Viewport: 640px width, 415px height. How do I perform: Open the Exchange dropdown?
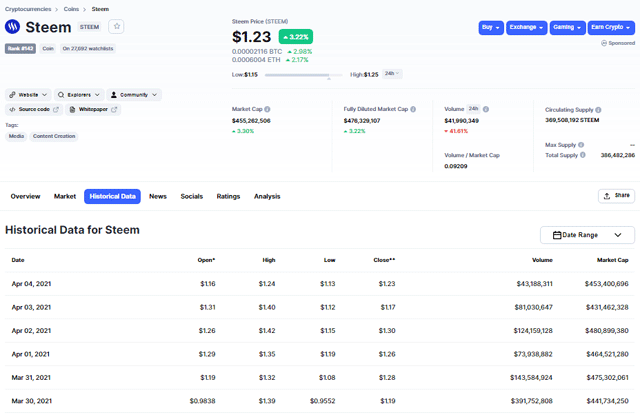527,27
